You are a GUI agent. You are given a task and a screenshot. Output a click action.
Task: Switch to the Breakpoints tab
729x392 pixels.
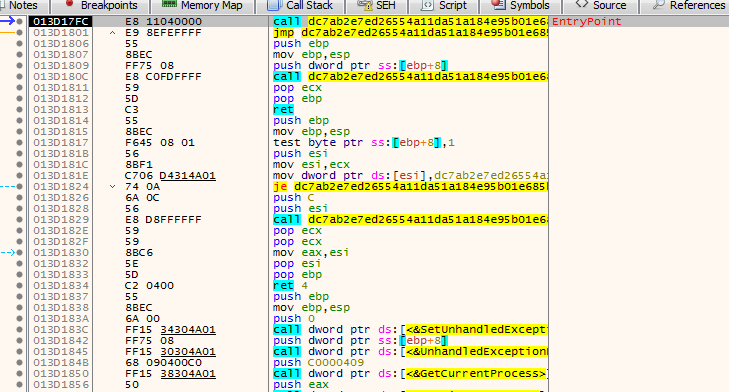click(x=100, y=6)
